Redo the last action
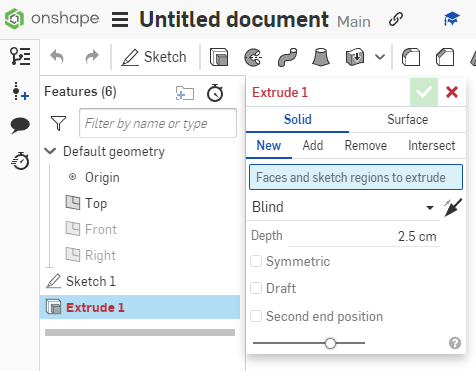This screenshot has height=371, width=476. 92,57
